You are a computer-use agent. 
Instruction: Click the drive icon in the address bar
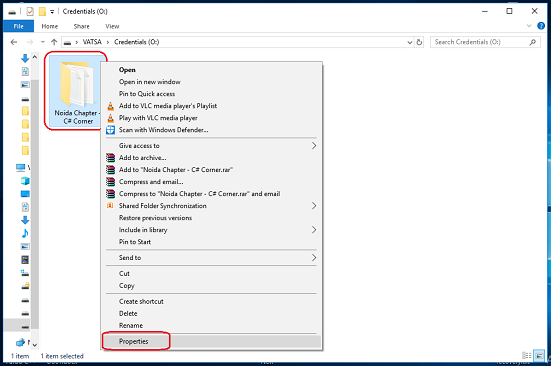(68, 43)
